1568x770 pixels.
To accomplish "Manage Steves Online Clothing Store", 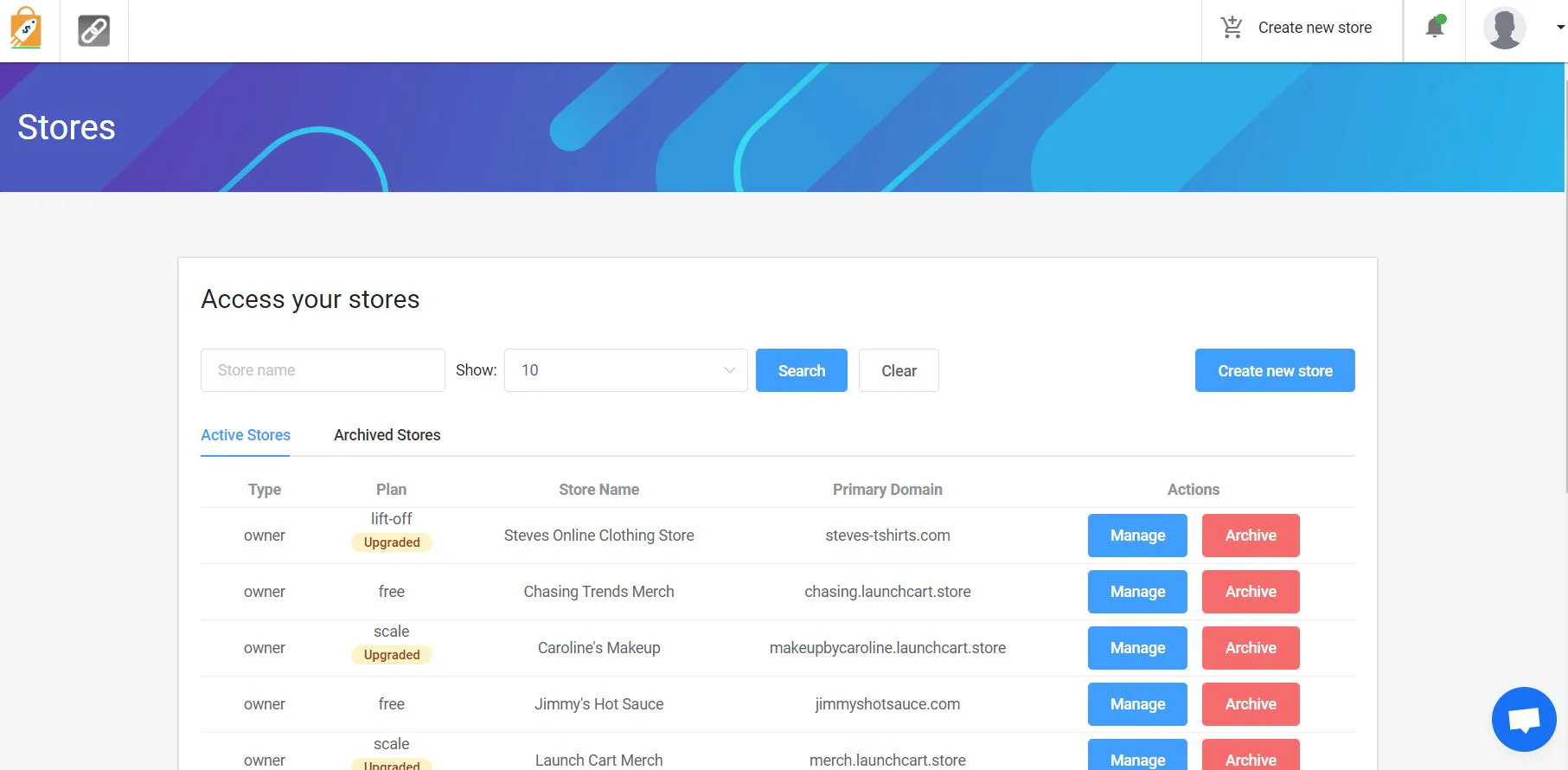I will (x=1137, y=536).
